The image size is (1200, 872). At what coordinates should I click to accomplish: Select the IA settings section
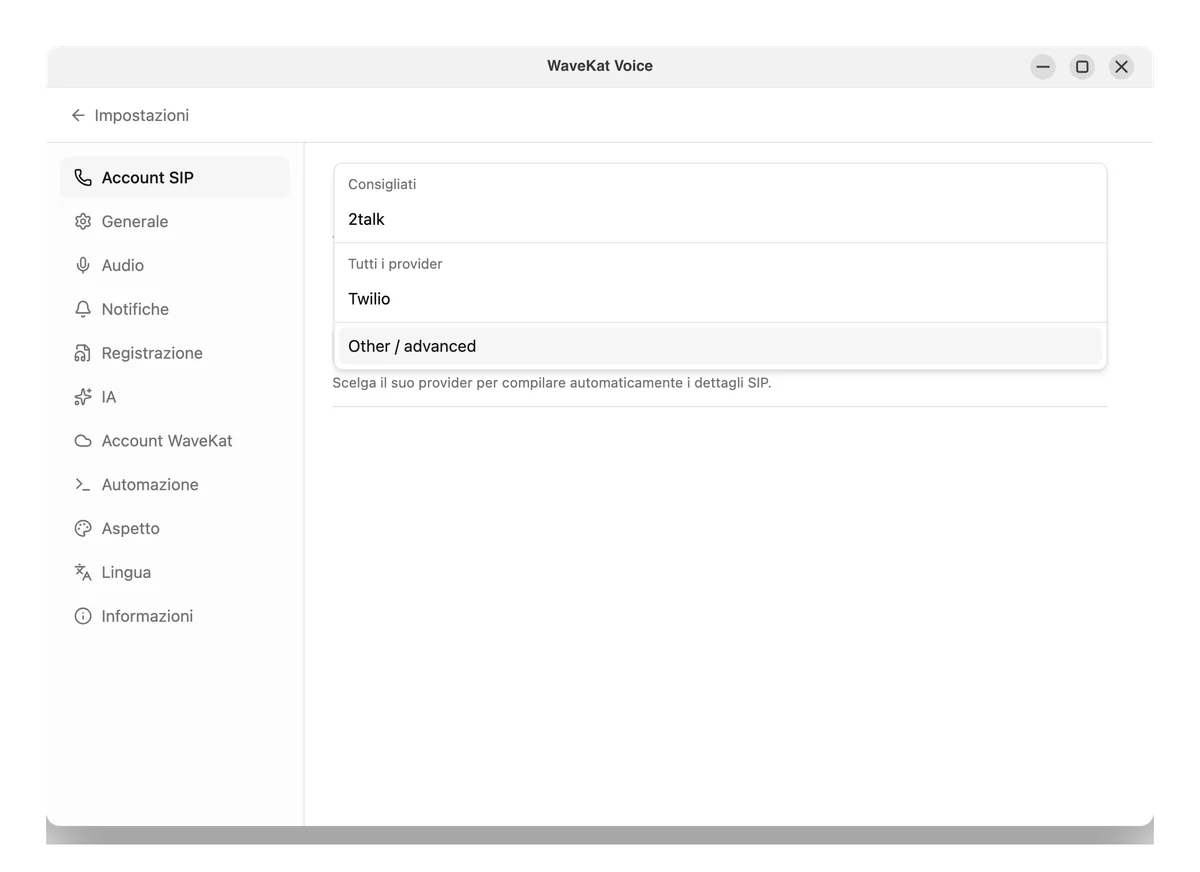pos(175,397)
